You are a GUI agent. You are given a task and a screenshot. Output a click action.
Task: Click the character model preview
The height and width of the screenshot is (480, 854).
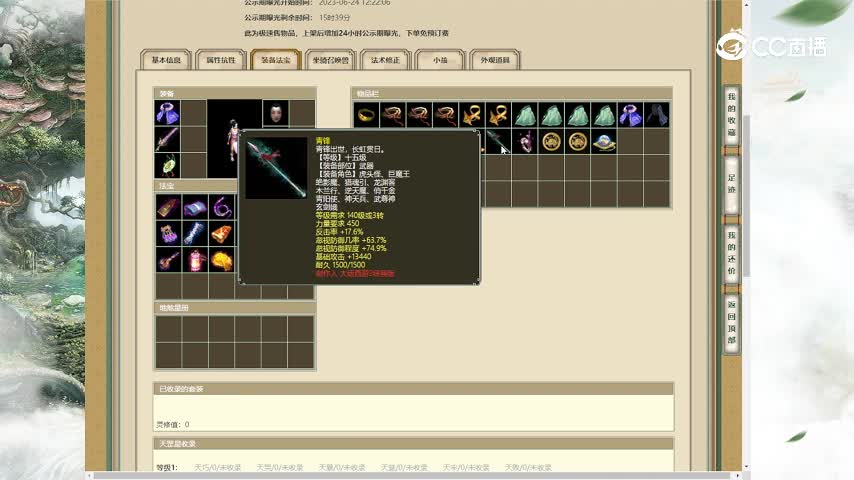[x=233, y=139]
